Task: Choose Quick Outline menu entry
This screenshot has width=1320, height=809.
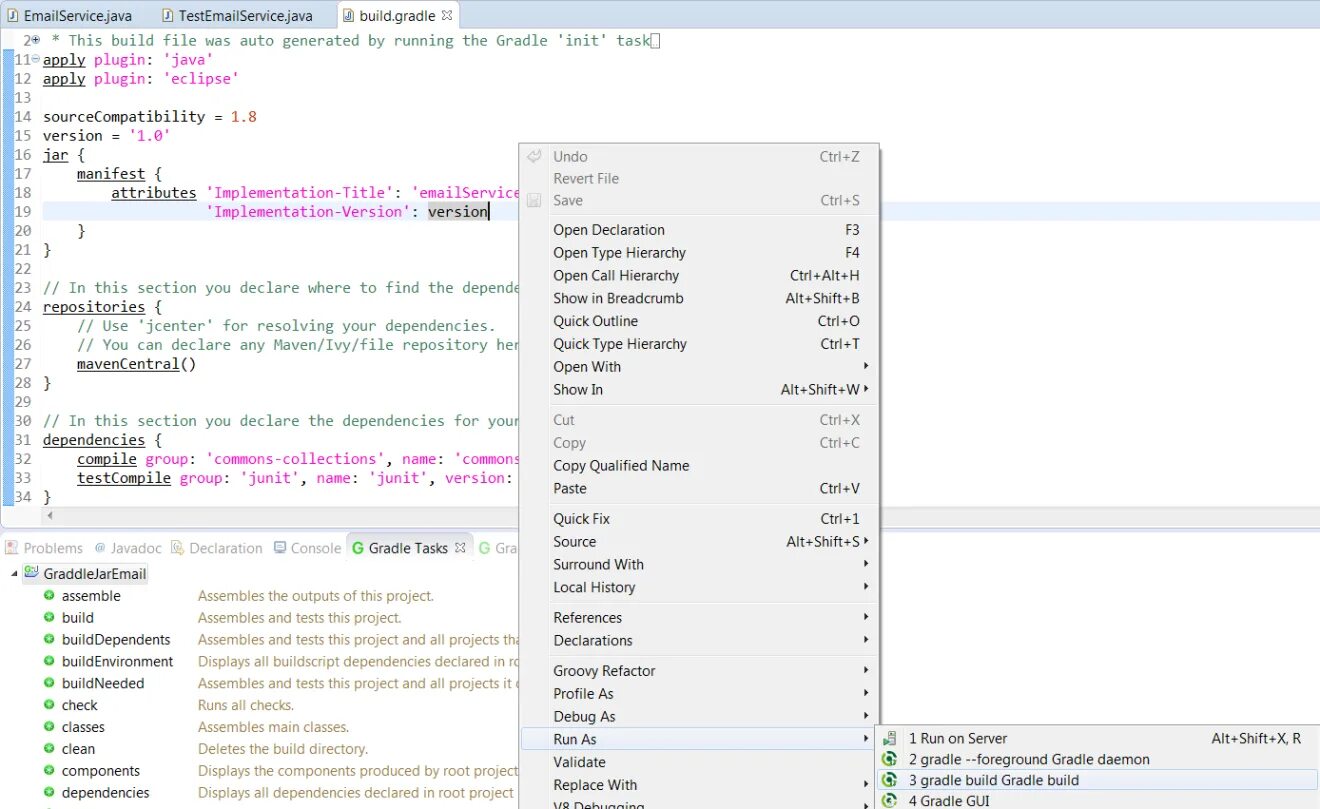Action: click(699, 322)
